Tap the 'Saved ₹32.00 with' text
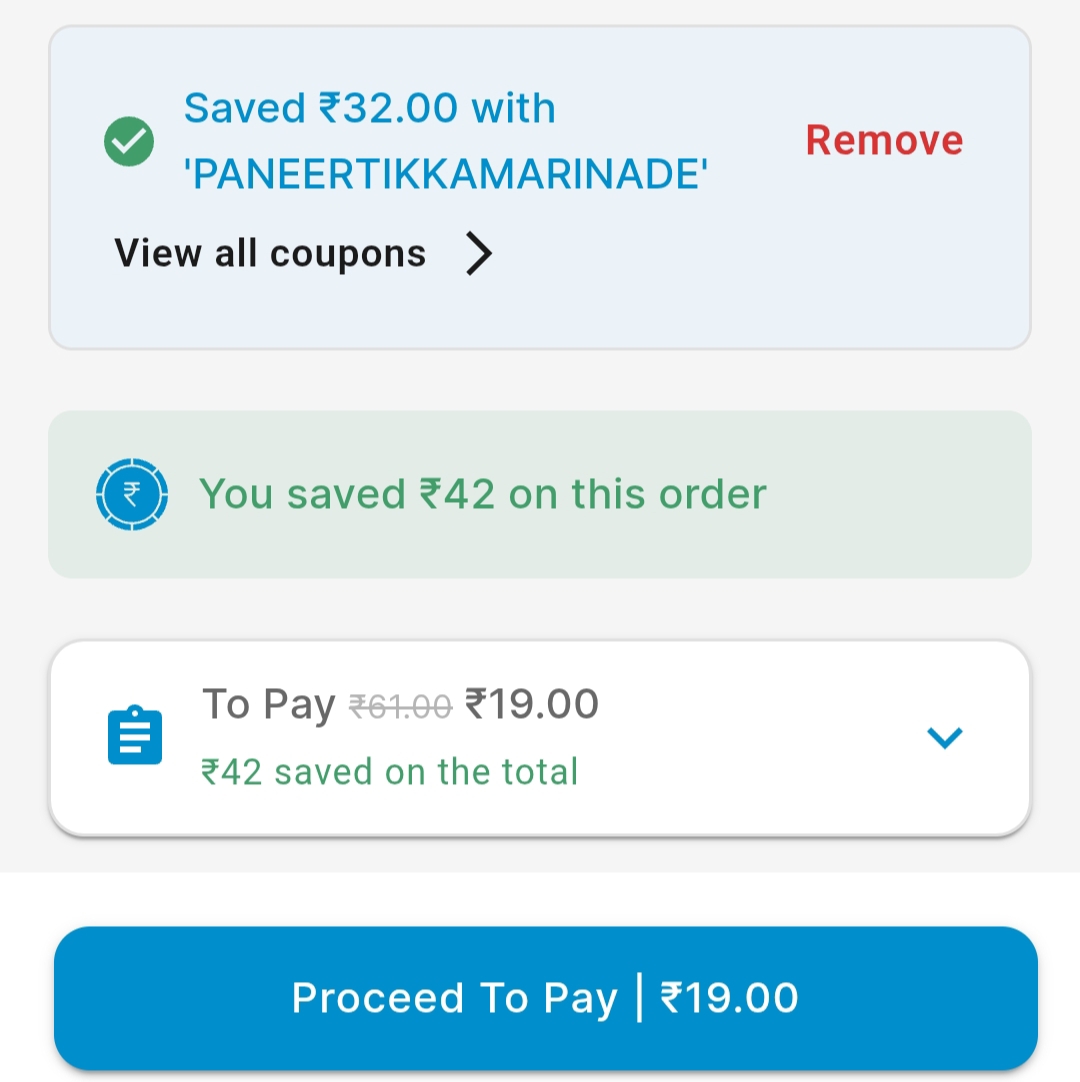 point(370,108)
